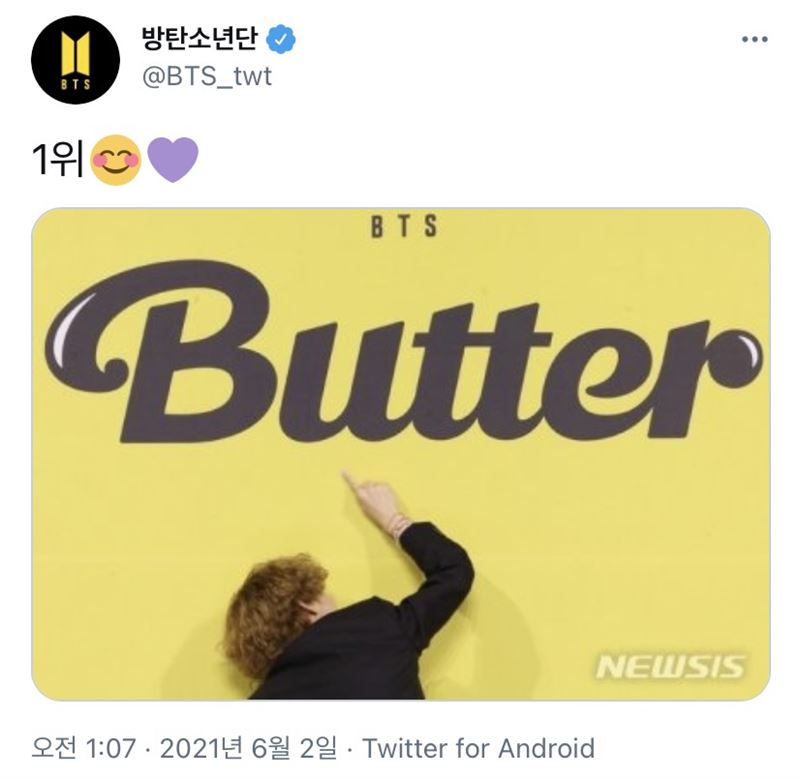Select the tweet text 1위
This screenshot has height=779, width=800.
[x=58, y=159]
